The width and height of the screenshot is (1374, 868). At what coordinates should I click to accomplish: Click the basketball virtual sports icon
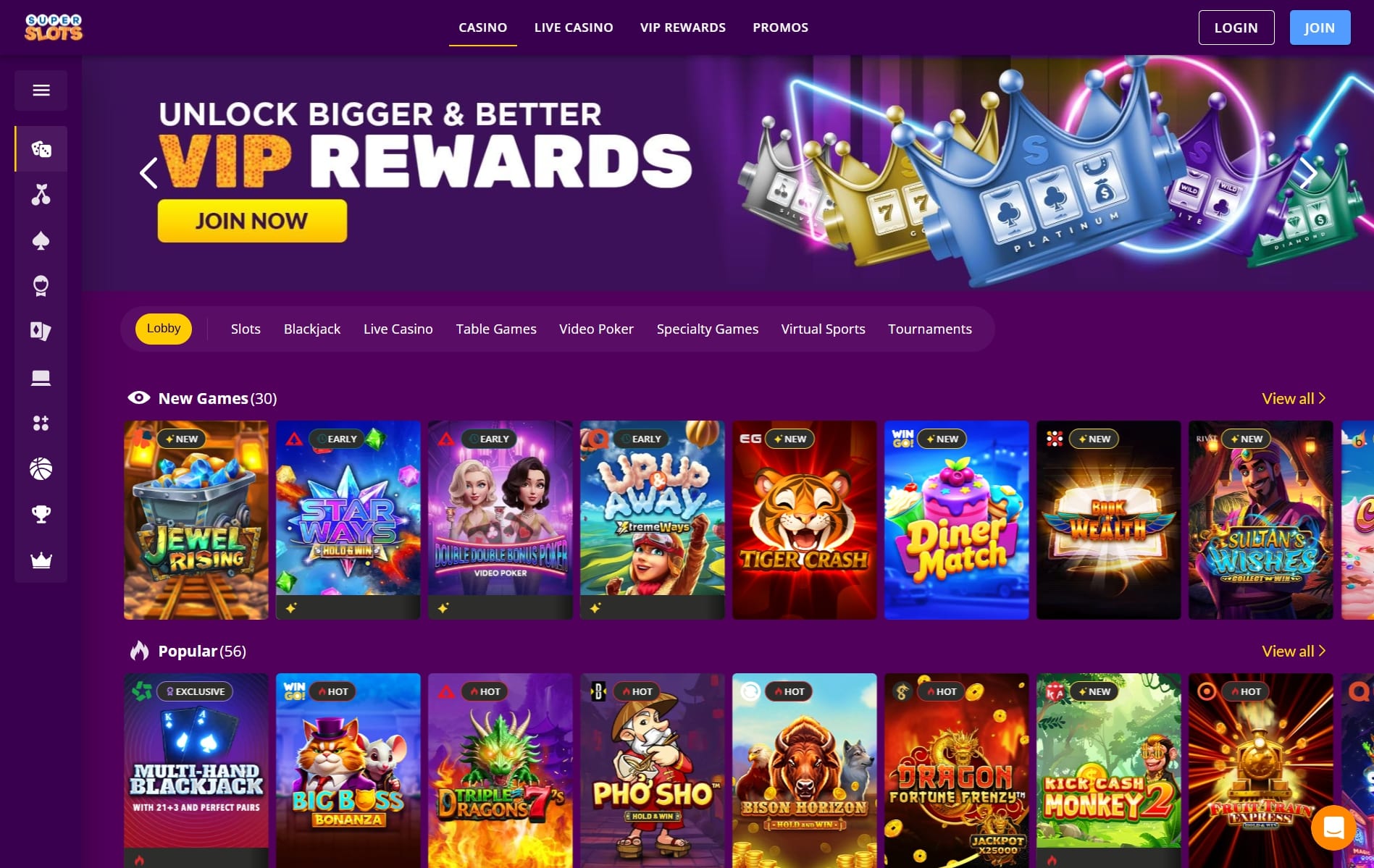tap(41, 469)
